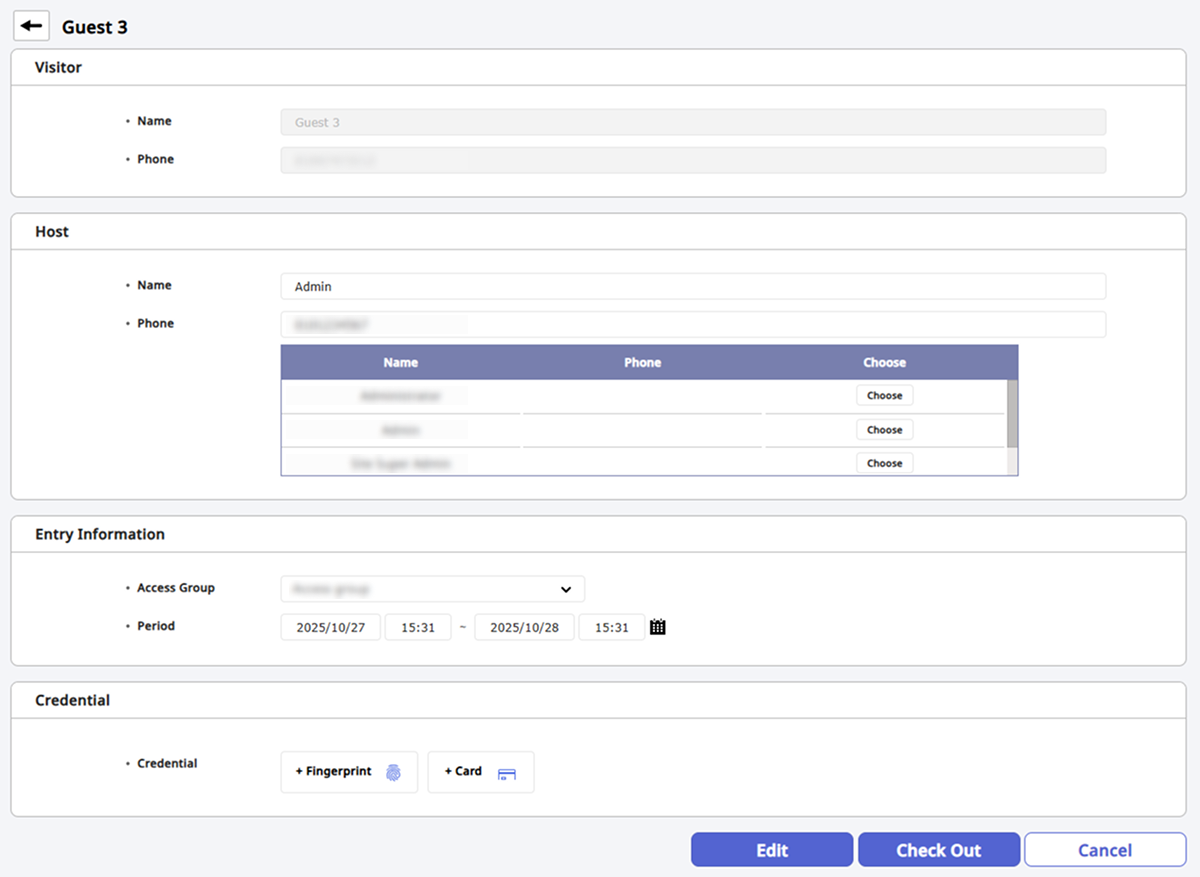
Task: Open the Period calendar picker icon
Action: 657,627
